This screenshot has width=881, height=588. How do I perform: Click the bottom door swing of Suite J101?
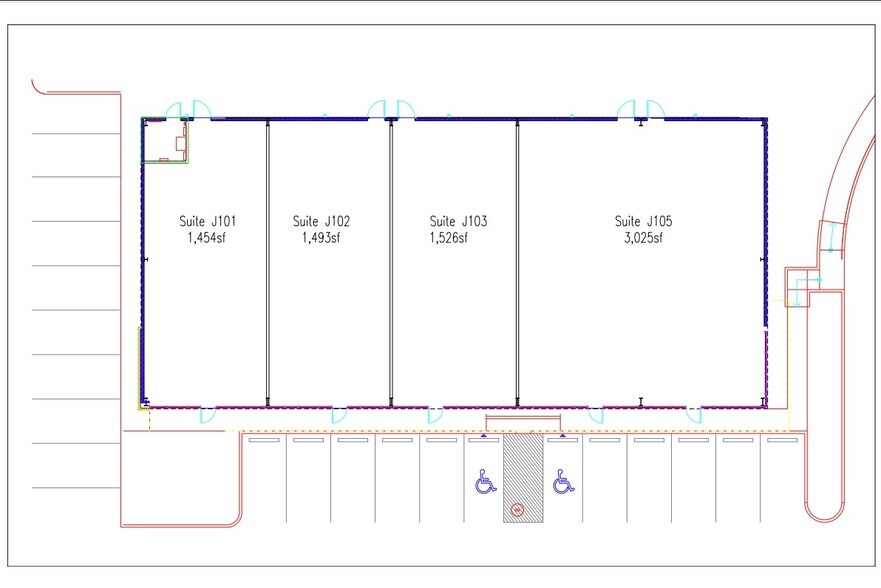pos(208,415)
